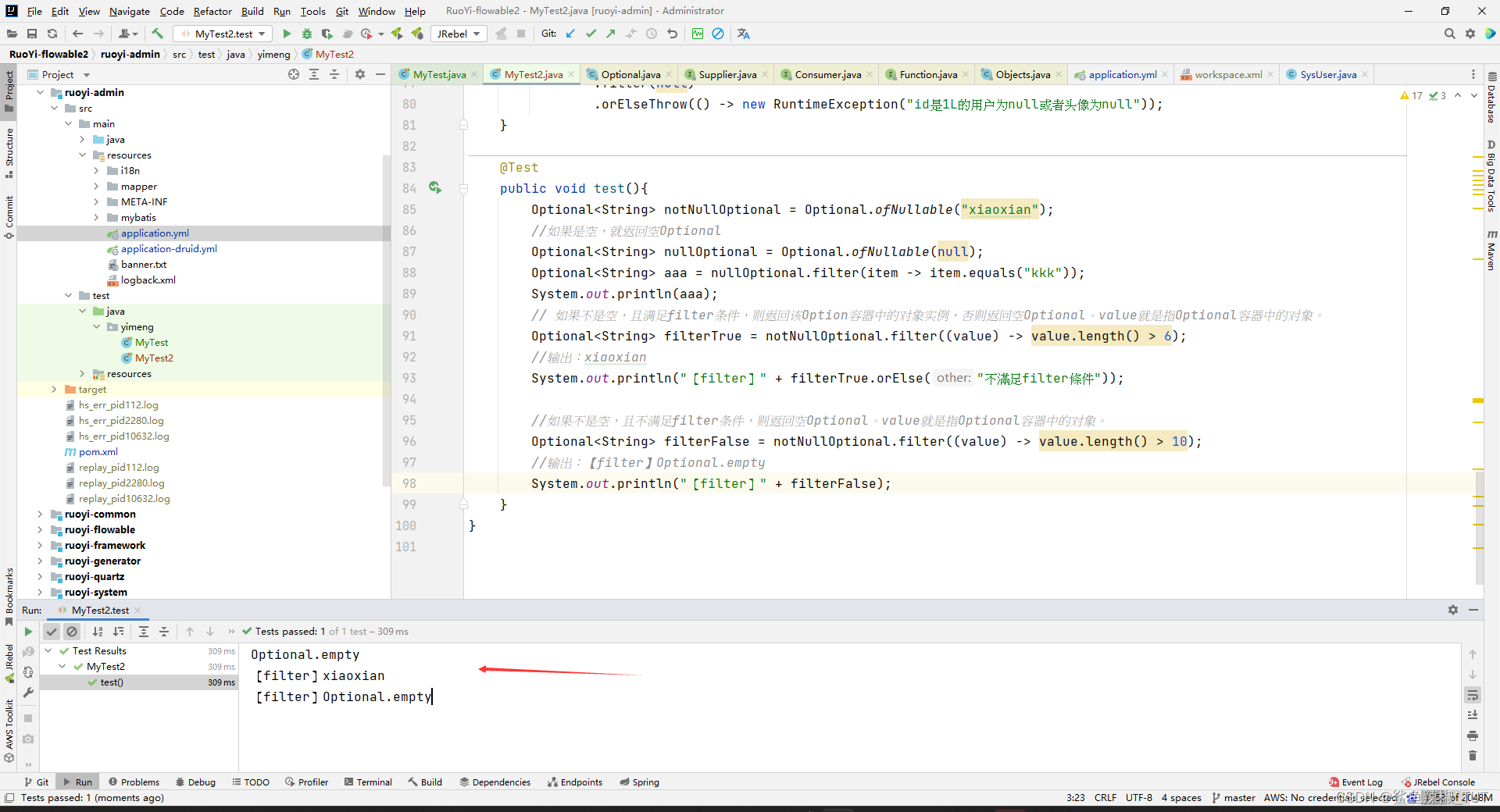Switch to the Optional.java editor tab
This screenshot has width=1500, height=812.
(630, 74)
